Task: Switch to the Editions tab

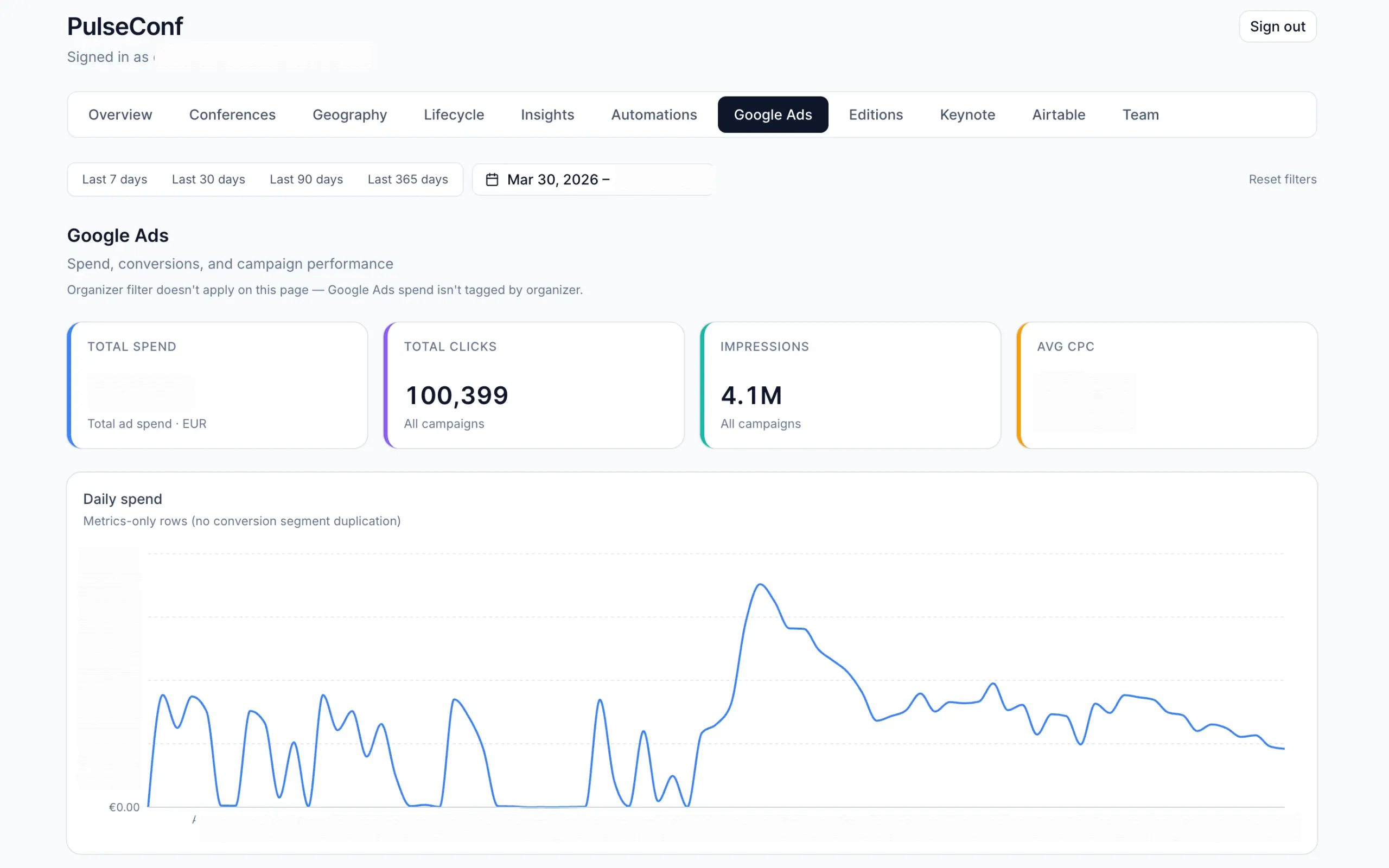Action: (x=876, y=115)
